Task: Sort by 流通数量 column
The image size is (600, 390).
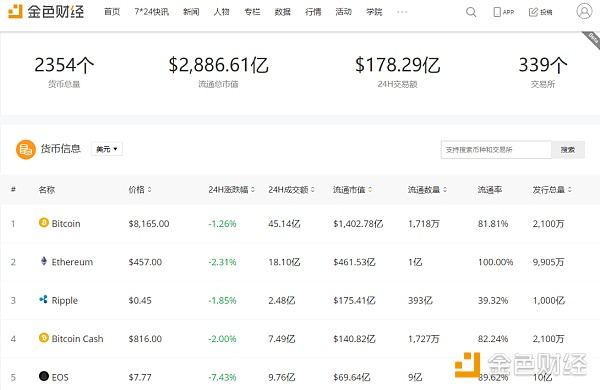Action: pyautogui.click(x=445, y=189)
